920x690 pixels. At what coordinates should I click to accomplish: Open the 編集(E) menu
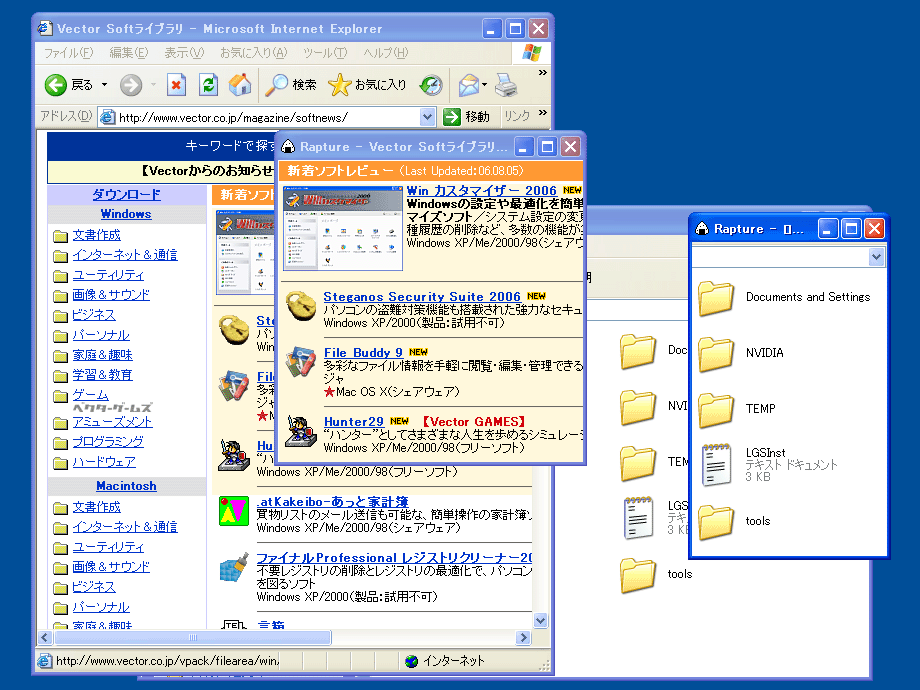129,53
